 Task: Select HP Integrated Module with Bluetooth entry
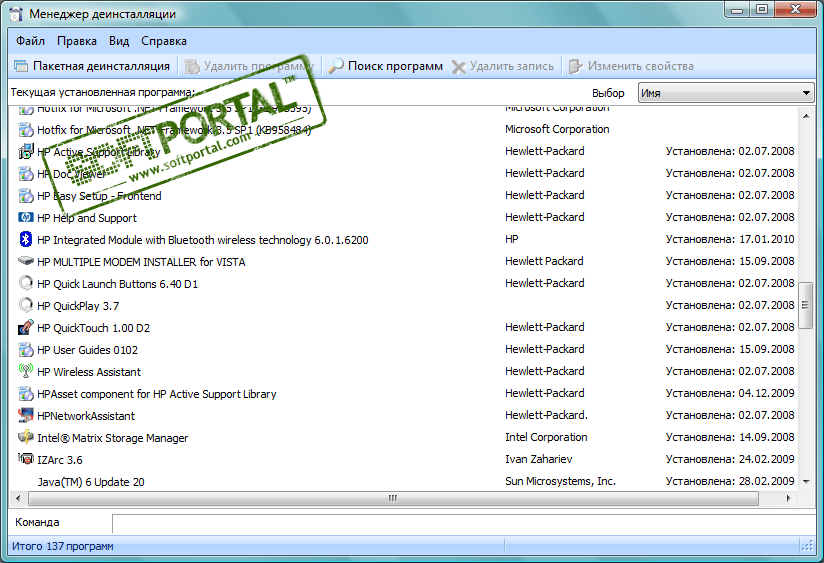pyautogui.click(x=202, y=240)
